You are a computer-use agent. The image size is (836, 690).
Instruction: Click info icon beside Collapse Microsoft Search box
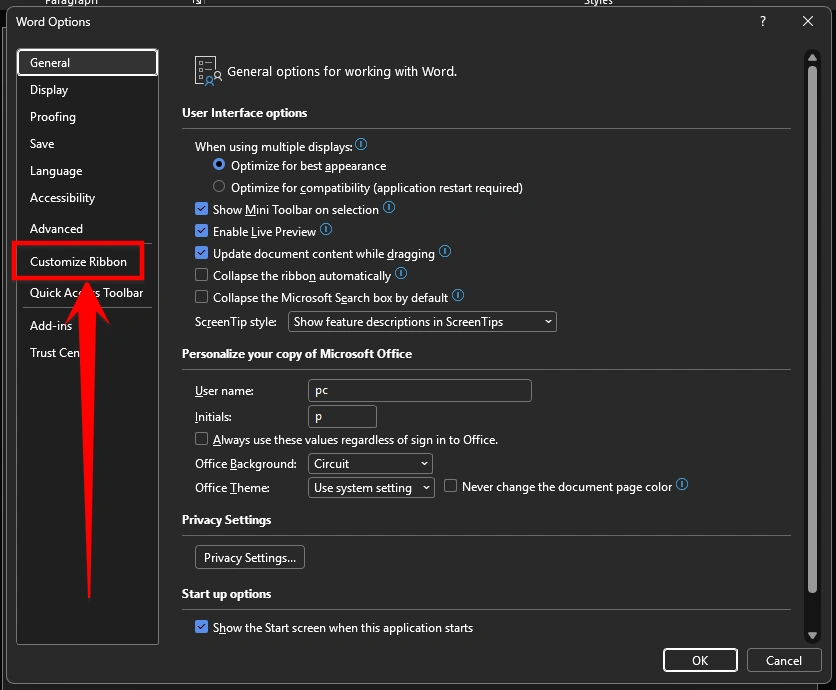click(x=458, y=295)
